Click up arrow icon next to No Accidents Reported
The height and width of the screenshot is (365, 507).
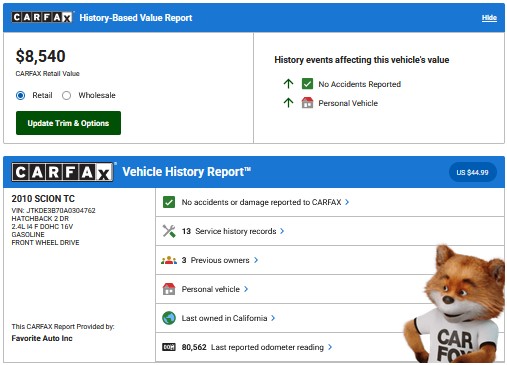click(x=288, y=84)
